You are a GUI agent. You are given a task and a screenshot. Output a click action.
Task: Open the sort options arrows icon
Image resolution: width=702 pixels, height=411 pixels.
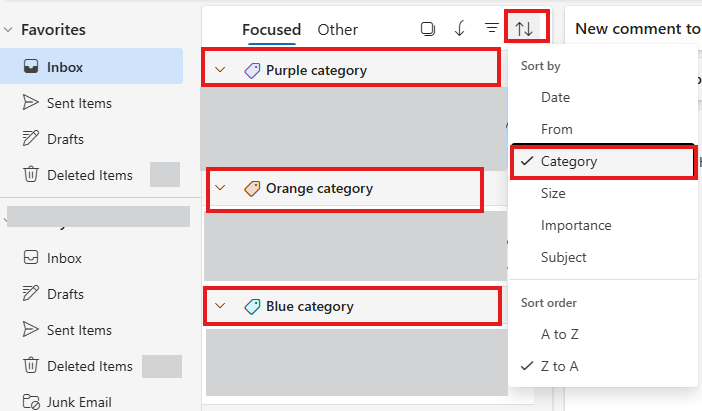click(524, 29)
